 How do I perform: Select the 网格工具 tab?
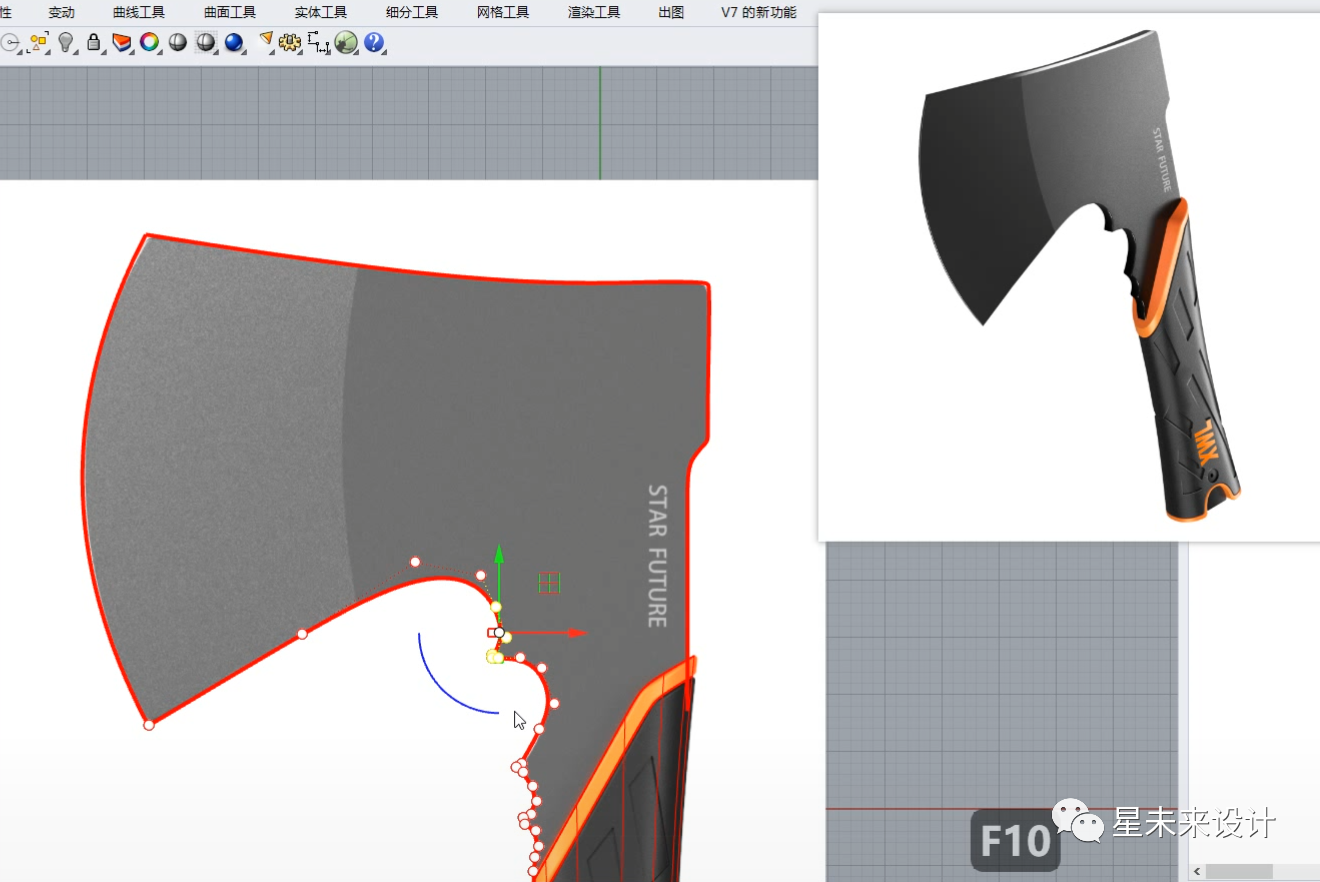pos(503,12)
